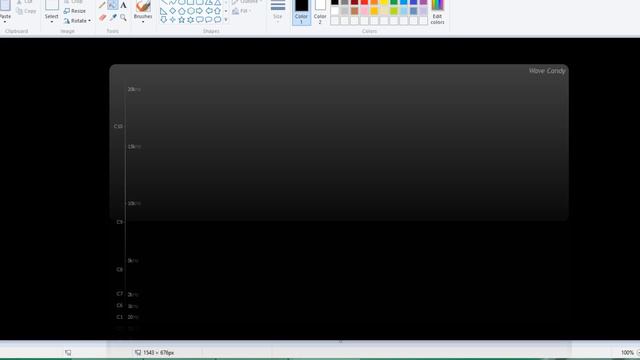This screenshot has width=640, height=360.
Task: Select the Color picker eyedropper tool
Action: 113,18
